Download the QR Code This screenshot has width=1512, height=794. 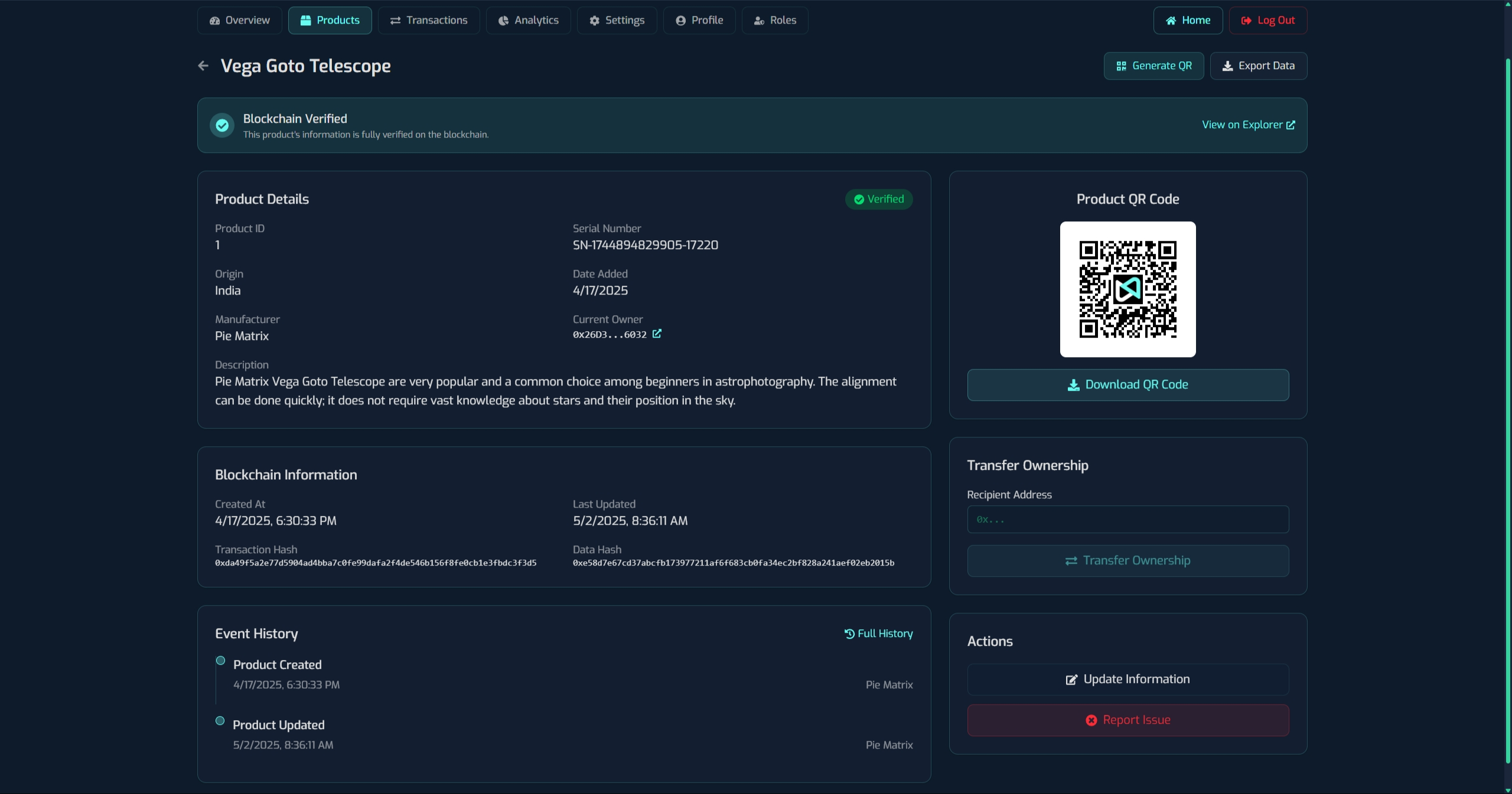1128,384
